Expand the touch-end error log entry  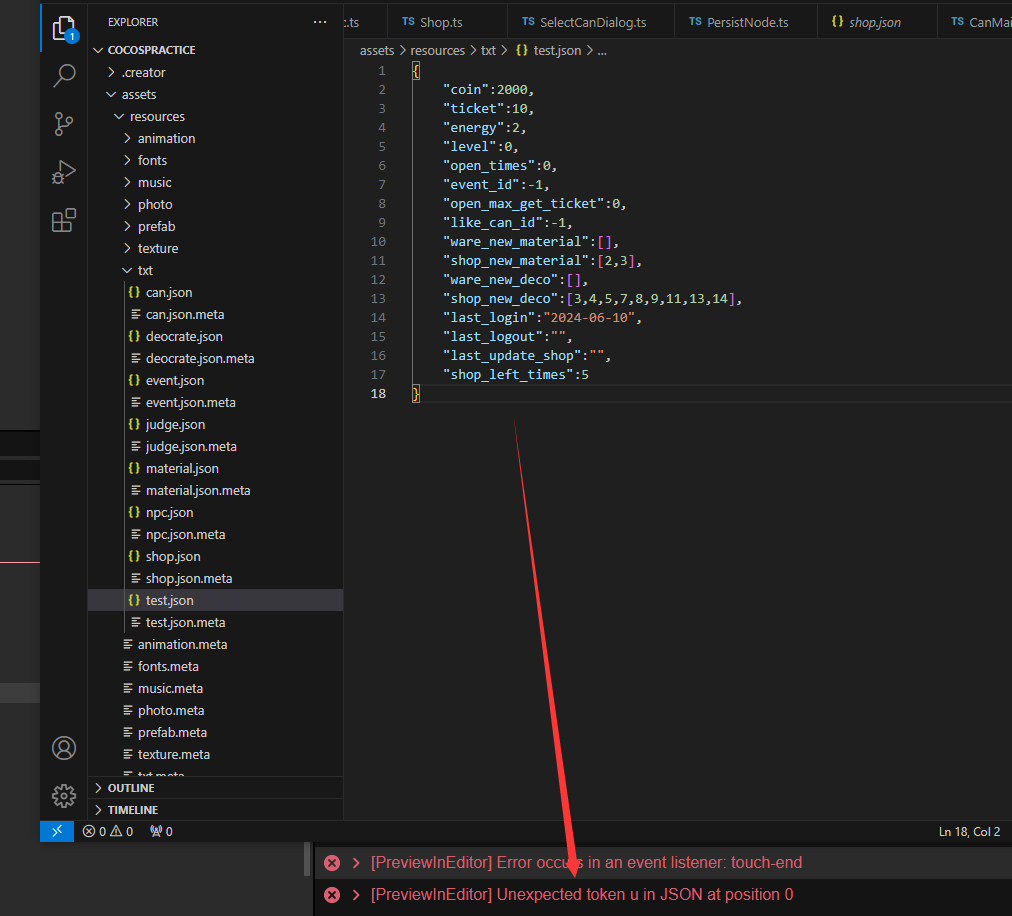coord(356,863)
